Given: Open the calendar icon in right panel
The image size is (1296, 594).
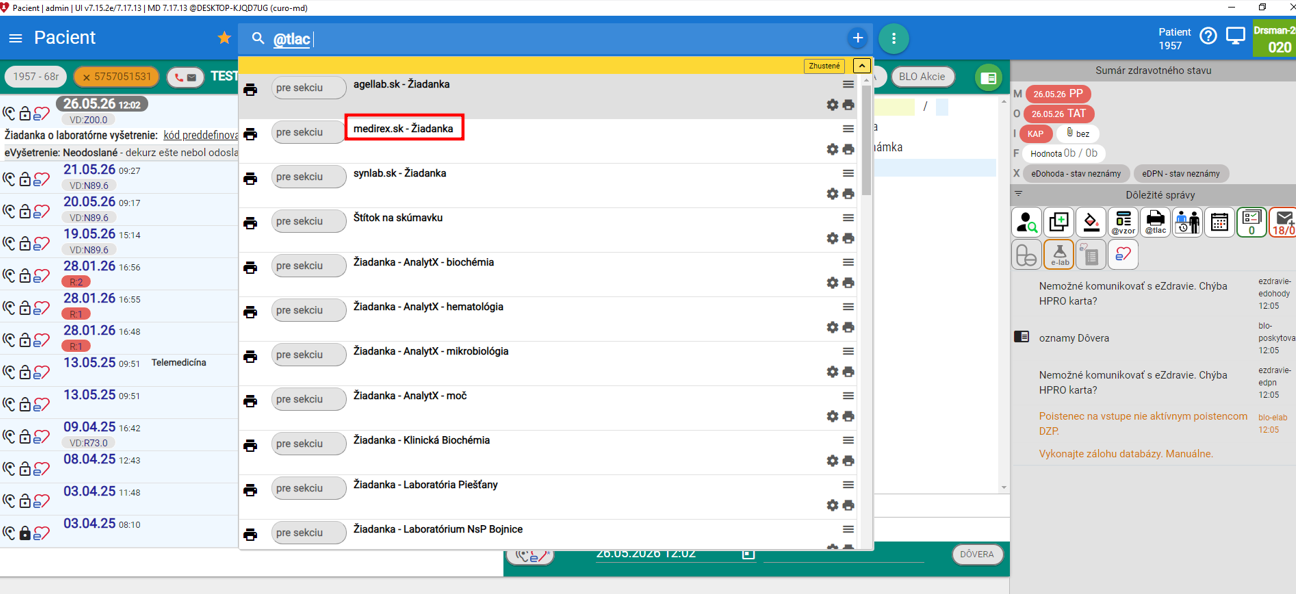Looking at the screenshot, I should [1219, 222].
